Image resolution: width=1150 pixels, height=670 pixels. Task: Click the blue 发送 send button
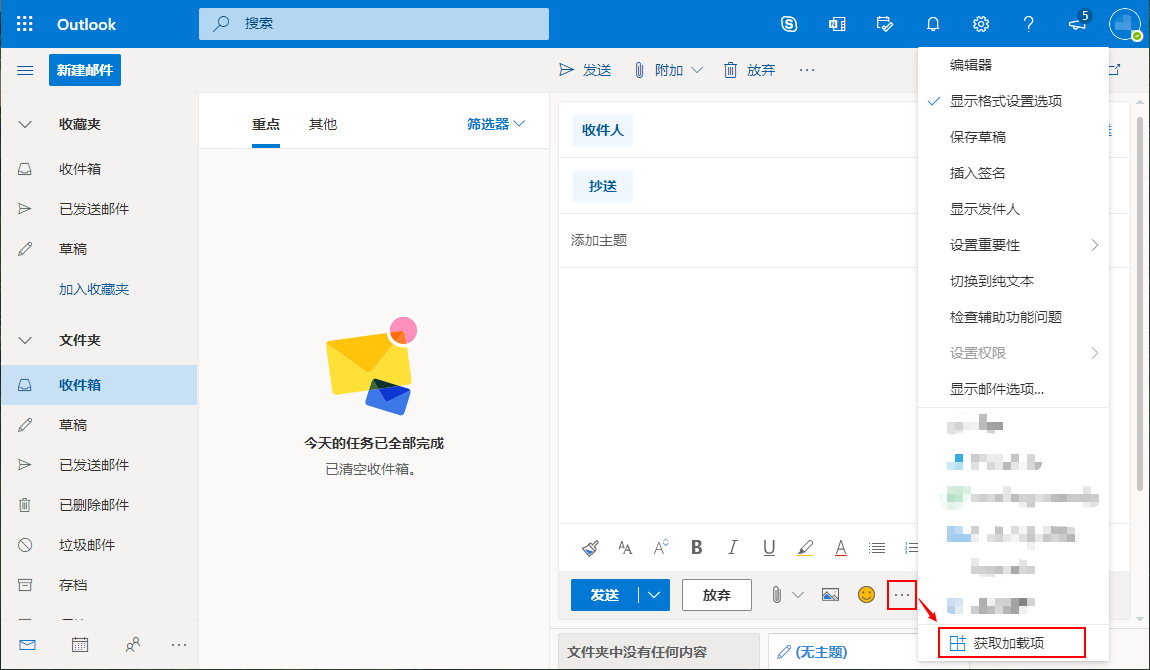coord(605,595)
